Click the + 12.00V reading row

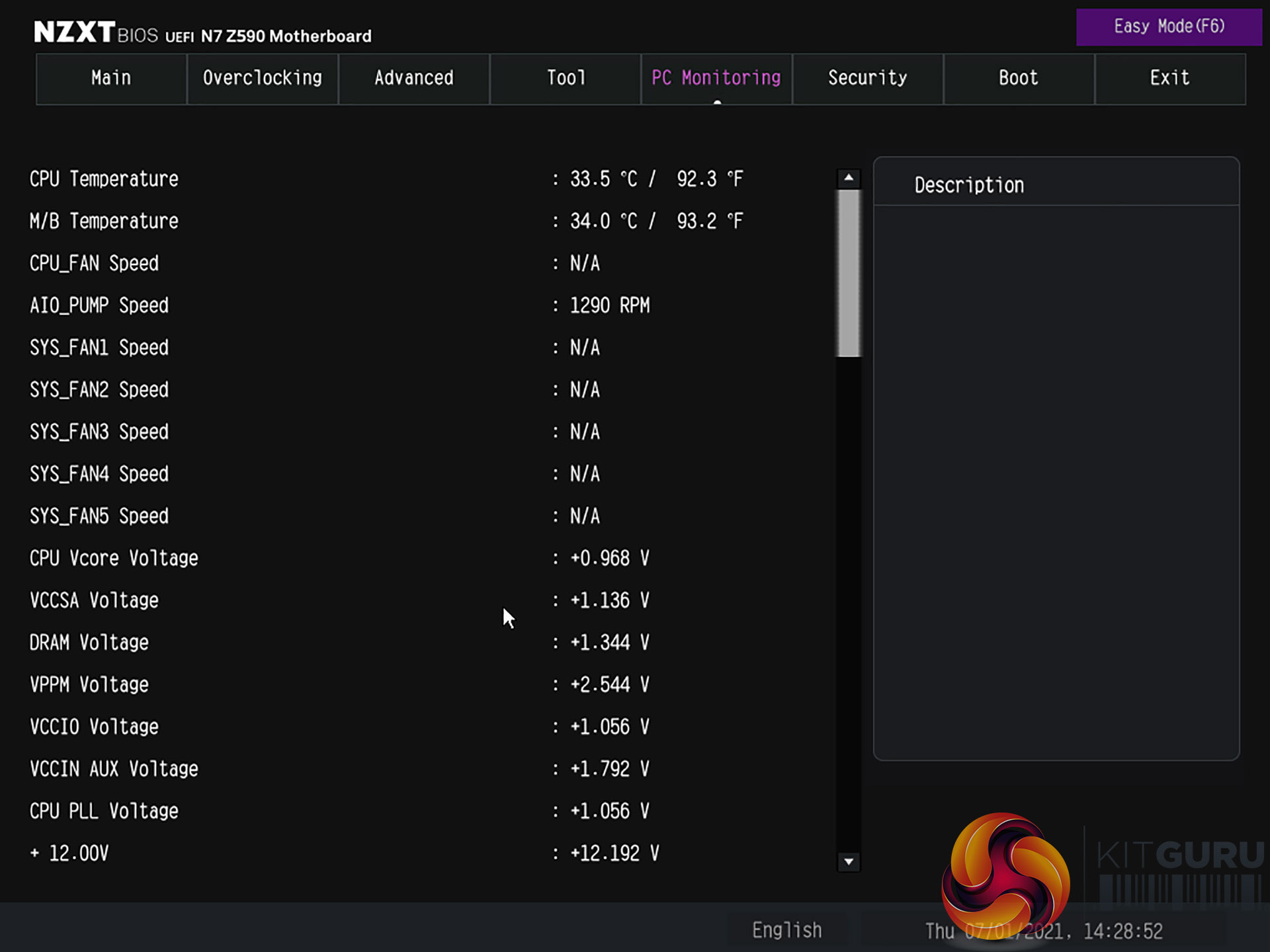coord(69,853)
